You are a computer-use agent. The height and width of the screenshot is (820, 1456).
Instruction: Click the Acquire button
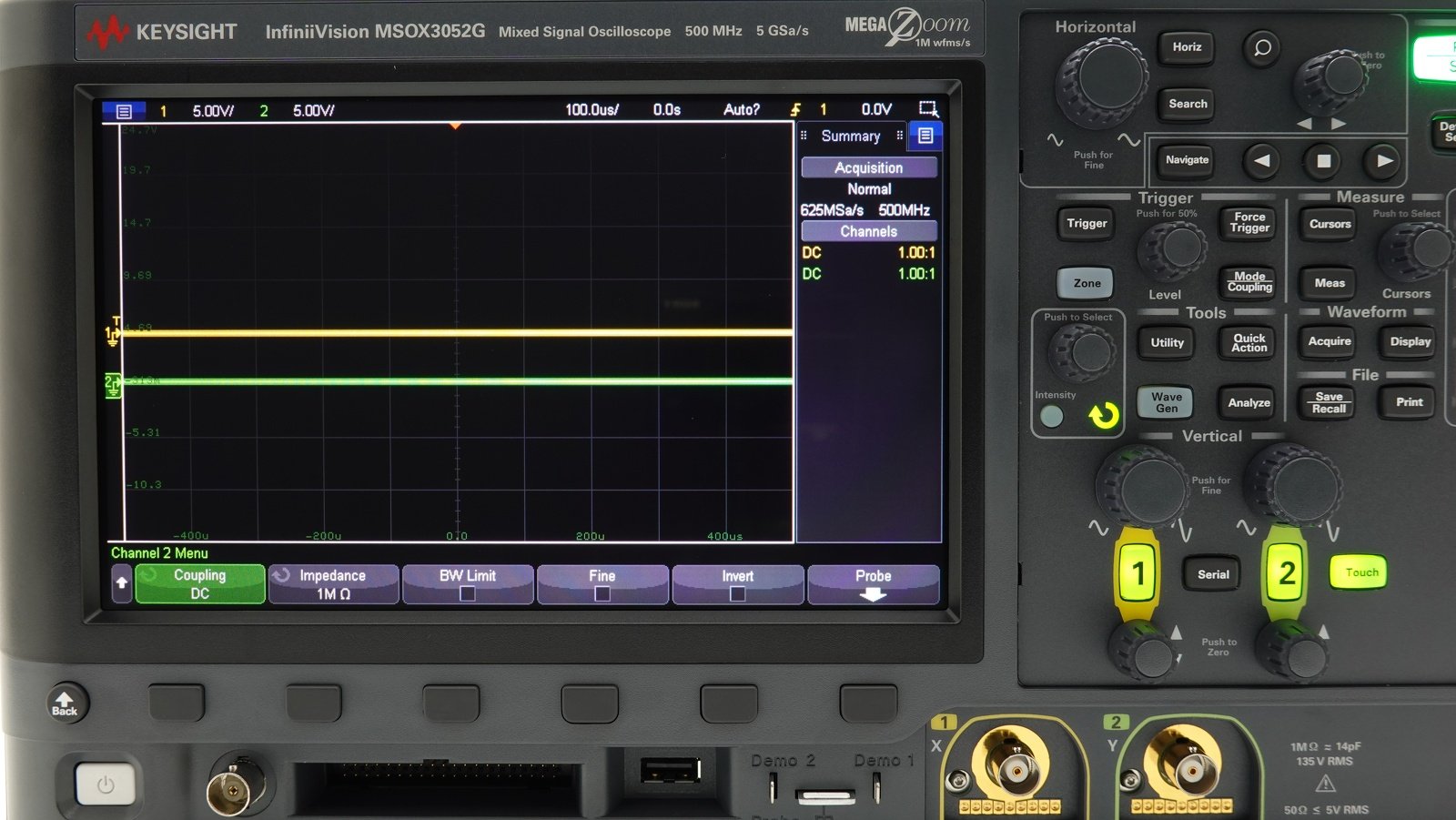1330,341
